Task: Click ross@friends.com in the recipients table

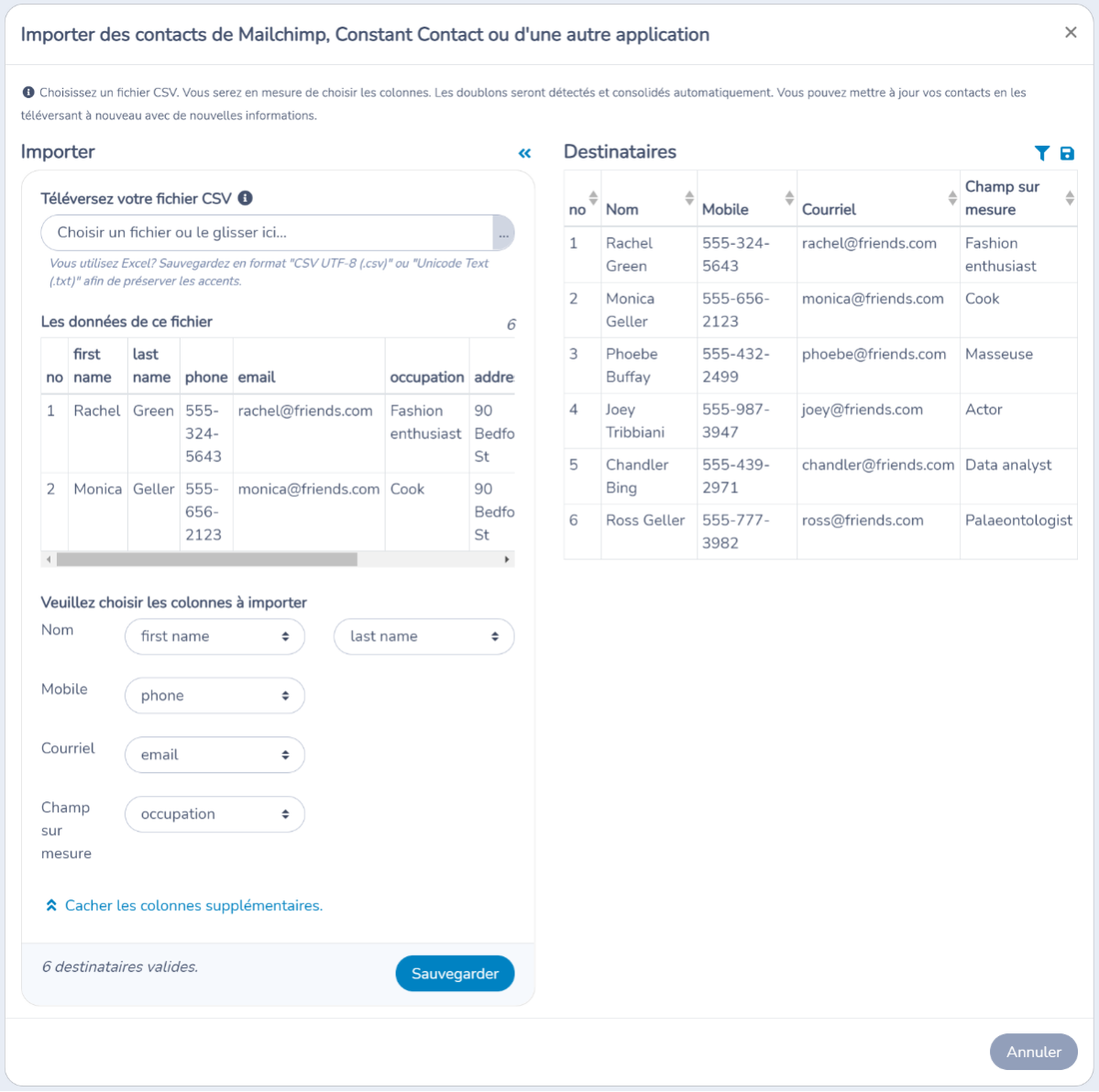Action: click(x=863, y=520)
